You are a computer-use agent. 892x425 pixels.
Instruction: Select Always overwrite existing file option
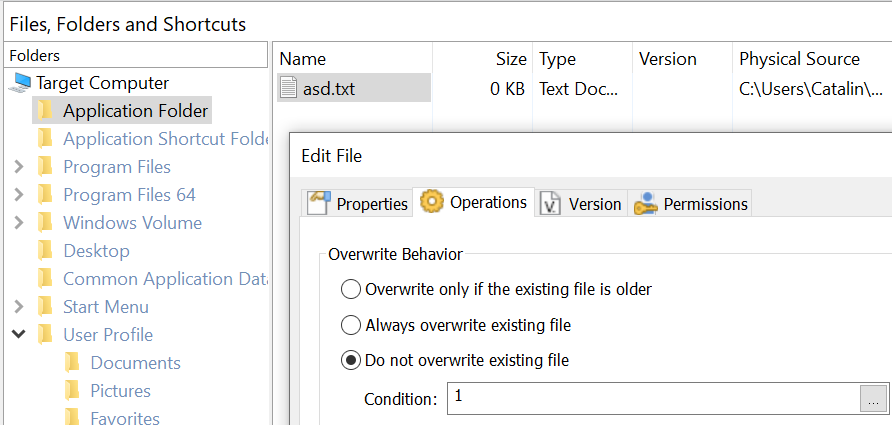pos(351,325)
